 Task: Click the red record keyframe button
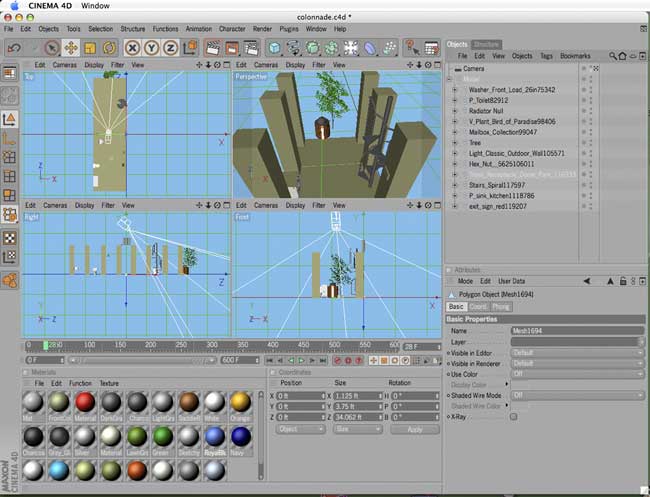pyautogui.click(x=337, y=360)
